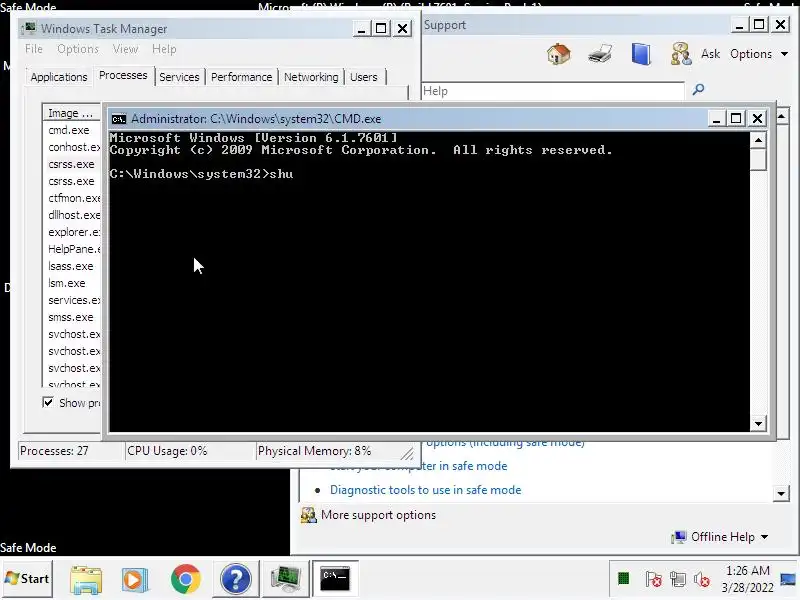The height and width of the screenshot is (600, 800).
Task: Open Diagnostic tools to use in safe mode link
Action: (x=426, y=490)
